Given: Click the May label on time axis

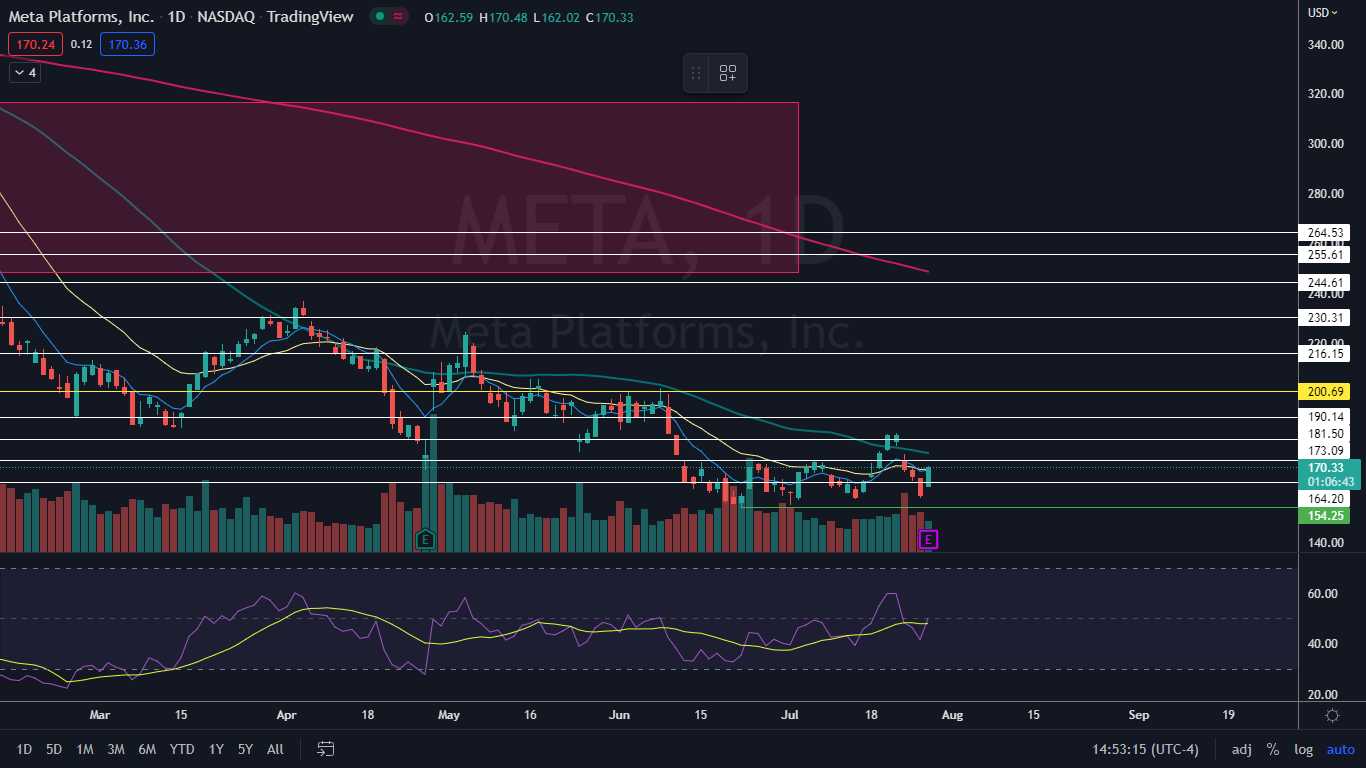Looking at the screenshot, I should point(449,715).
